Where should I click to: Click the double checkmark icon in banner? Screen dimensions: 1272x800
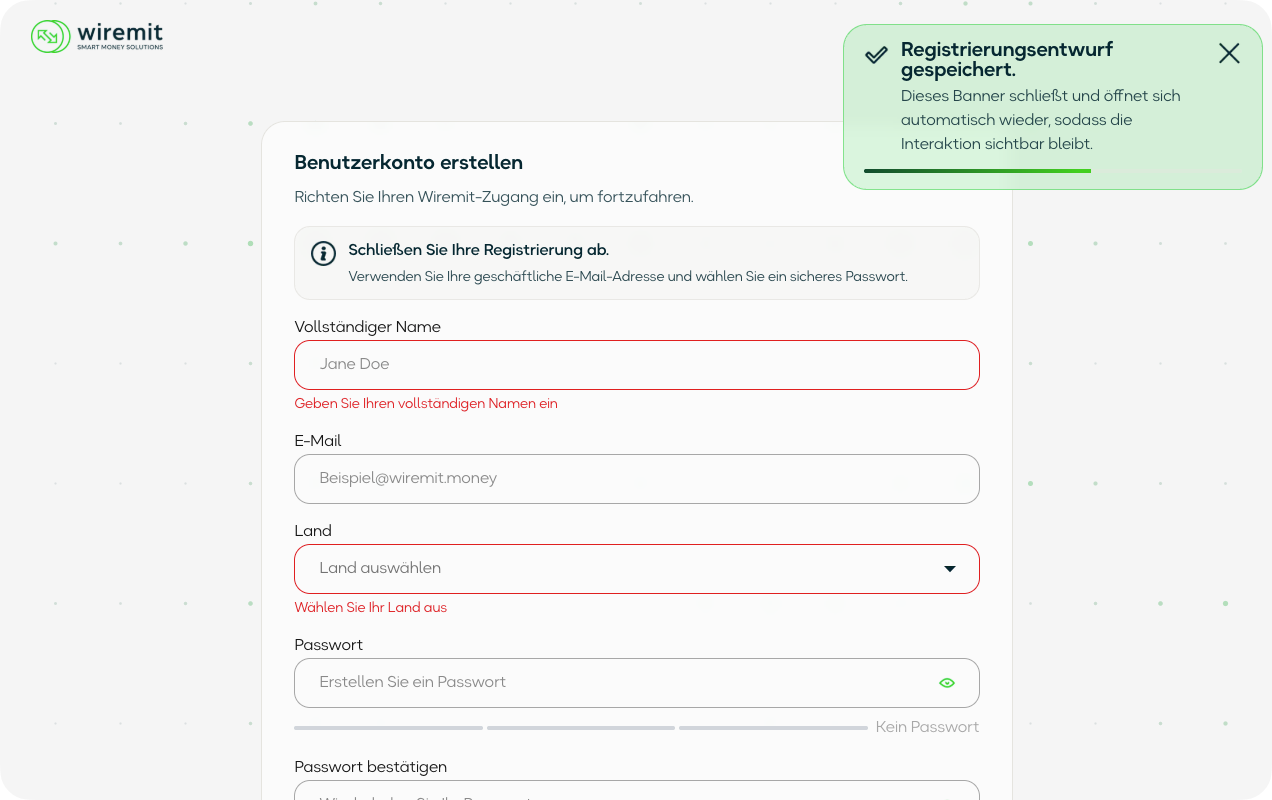[876, 54]
